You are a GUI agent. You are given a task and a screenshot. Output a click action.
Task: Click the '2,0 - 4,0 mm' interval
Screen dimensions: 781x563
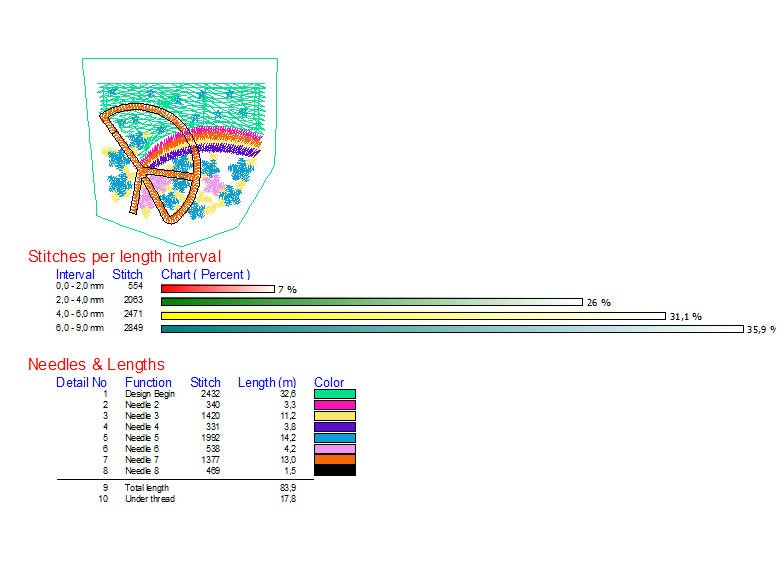[80, 300]
